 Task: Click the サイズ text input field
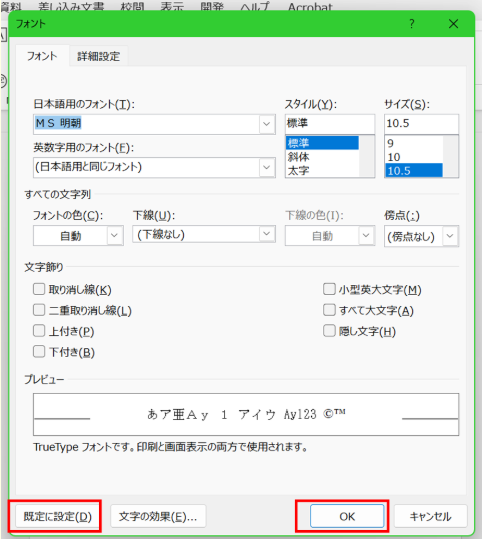[421, 124]
